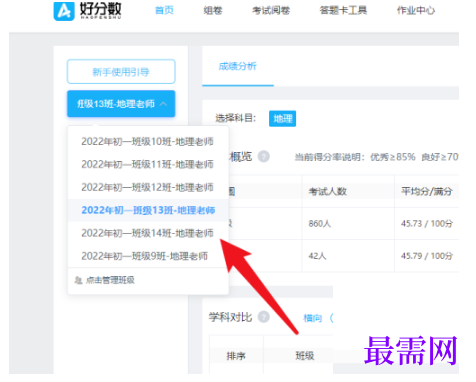This screenshot has height=382, width=476.
Task: Click the 排序 column header
Action: (236, 356)
